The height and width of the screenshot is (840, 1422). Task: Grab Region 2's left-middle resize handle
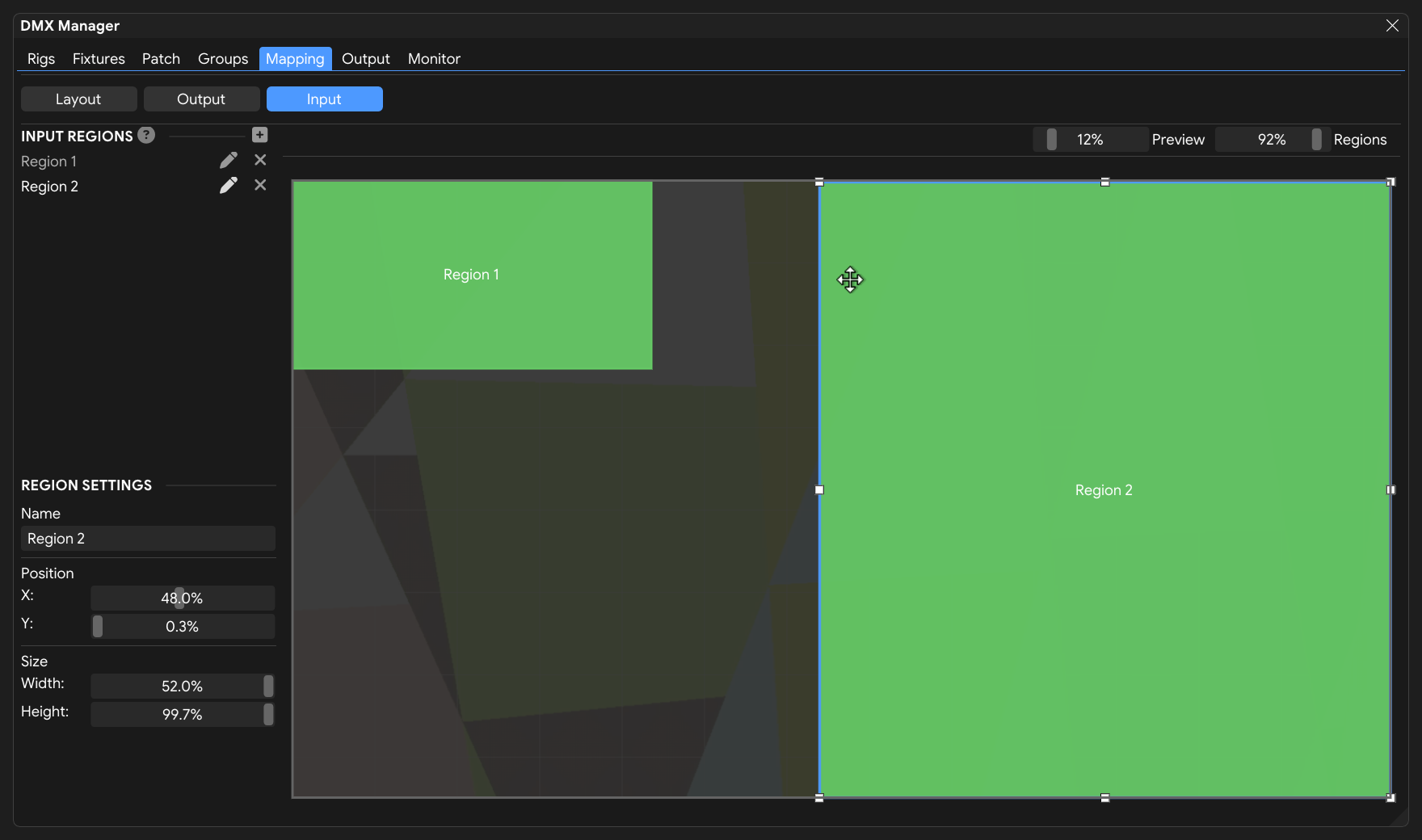(819, 489)
